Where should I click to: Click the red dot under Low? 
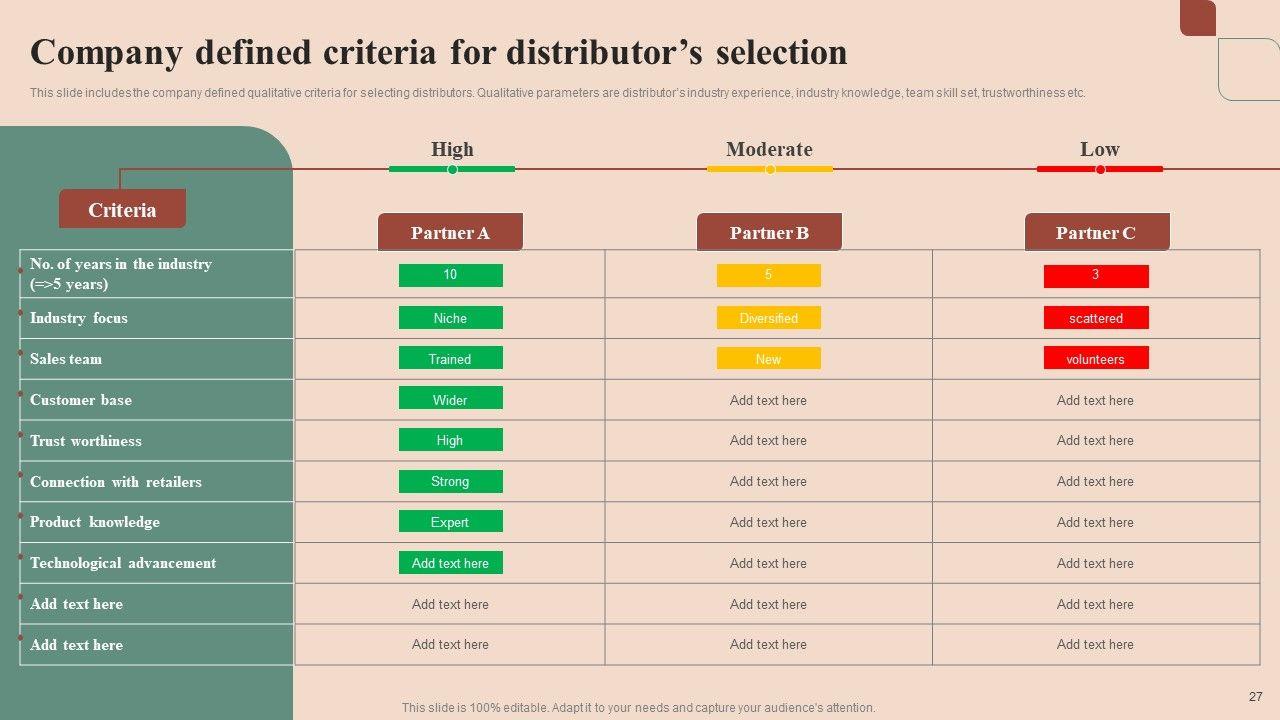pyautogui.click(x=1100, y=170)
